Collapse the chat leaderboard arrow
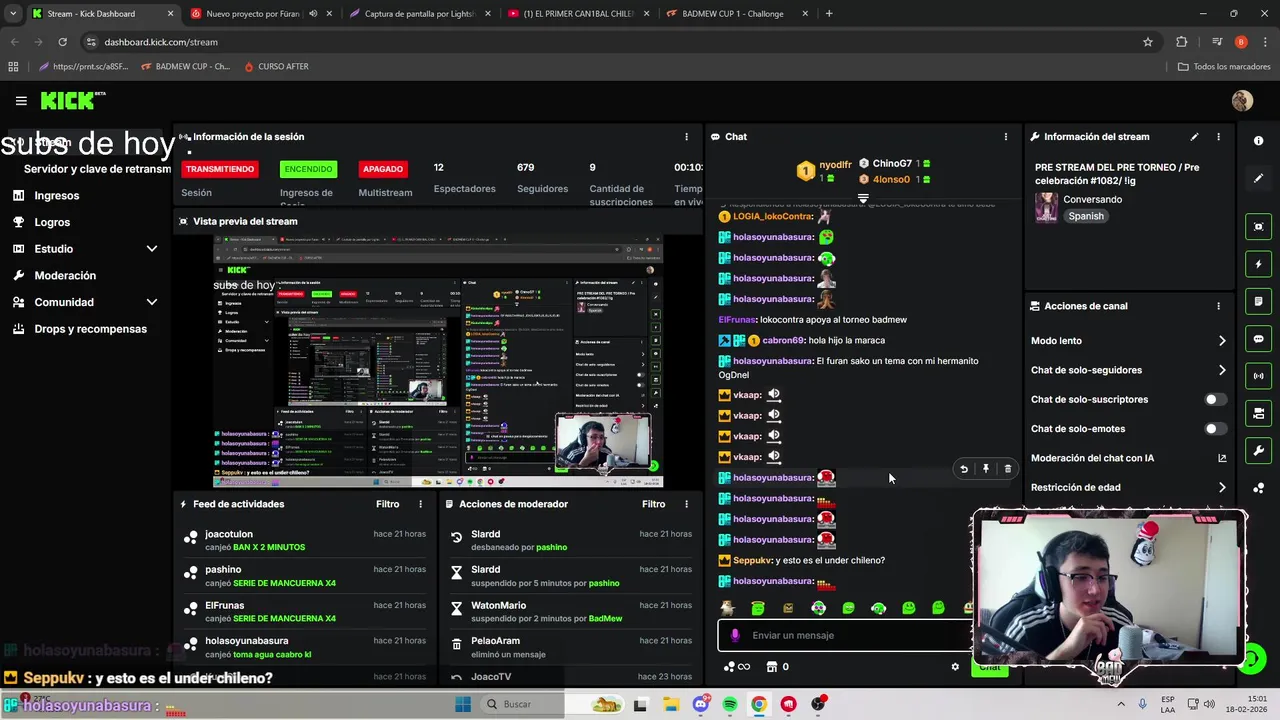1280x720 pixels. pyautogui.click(x=863, y=199)
